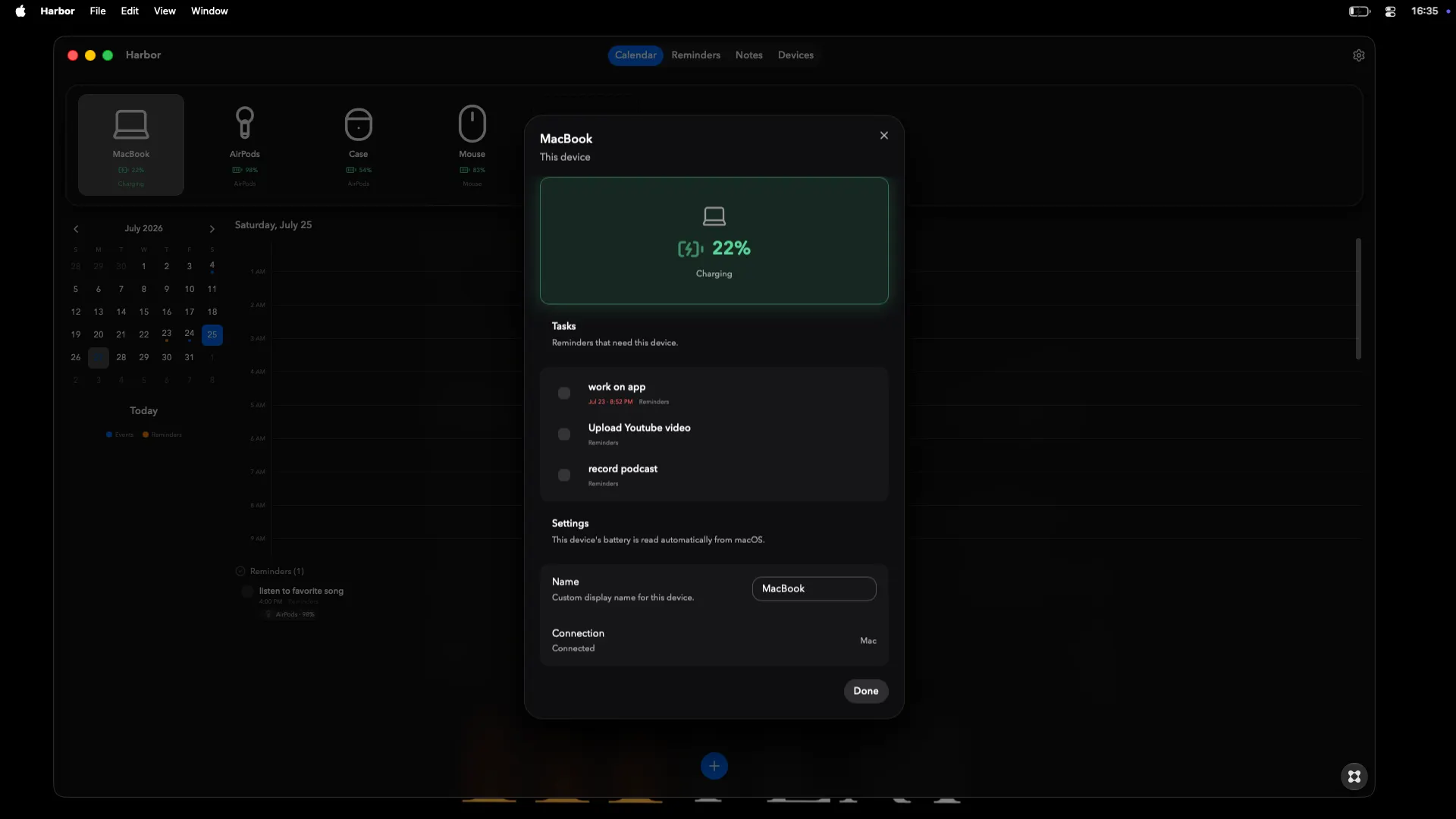Click the Reminders legend label under Today

tap(167, 435)
